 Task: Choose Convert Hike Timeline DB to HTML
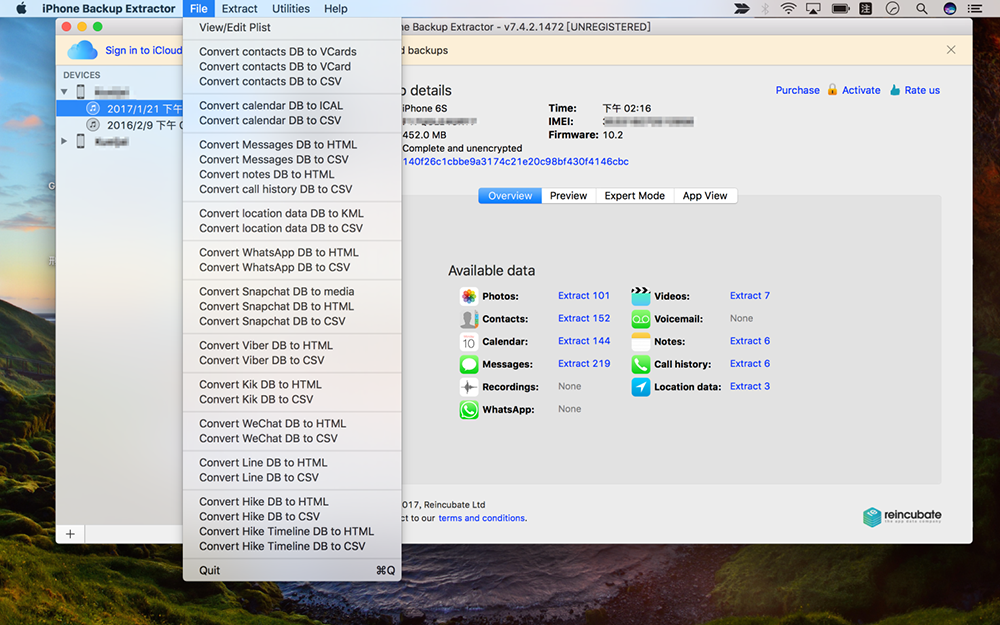click(x=292, y=531)
